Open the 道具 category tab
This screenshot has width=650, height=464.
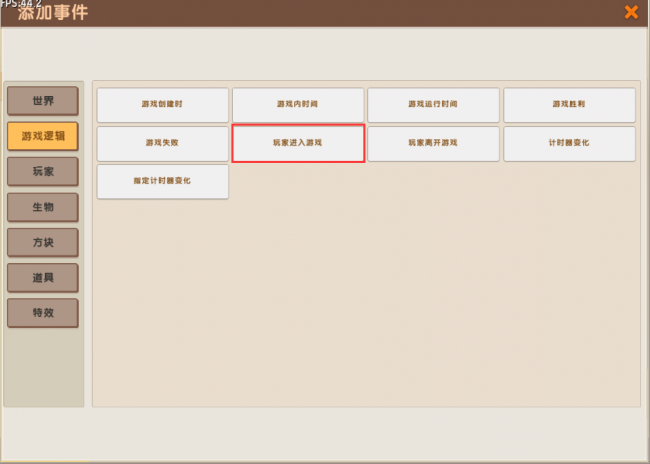click(43, 277)
